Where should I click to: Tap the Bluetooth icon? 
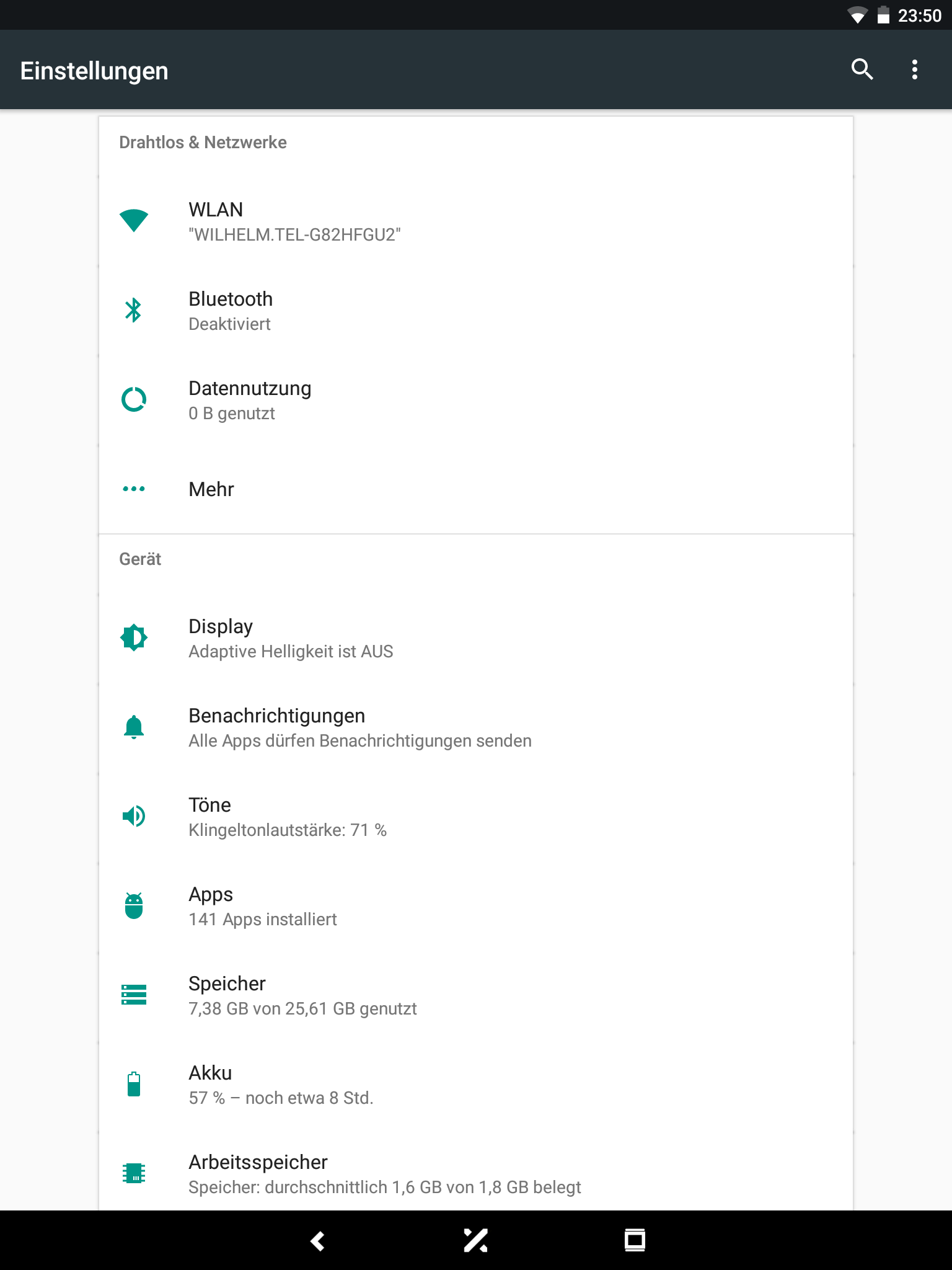(x=134, y=310)
